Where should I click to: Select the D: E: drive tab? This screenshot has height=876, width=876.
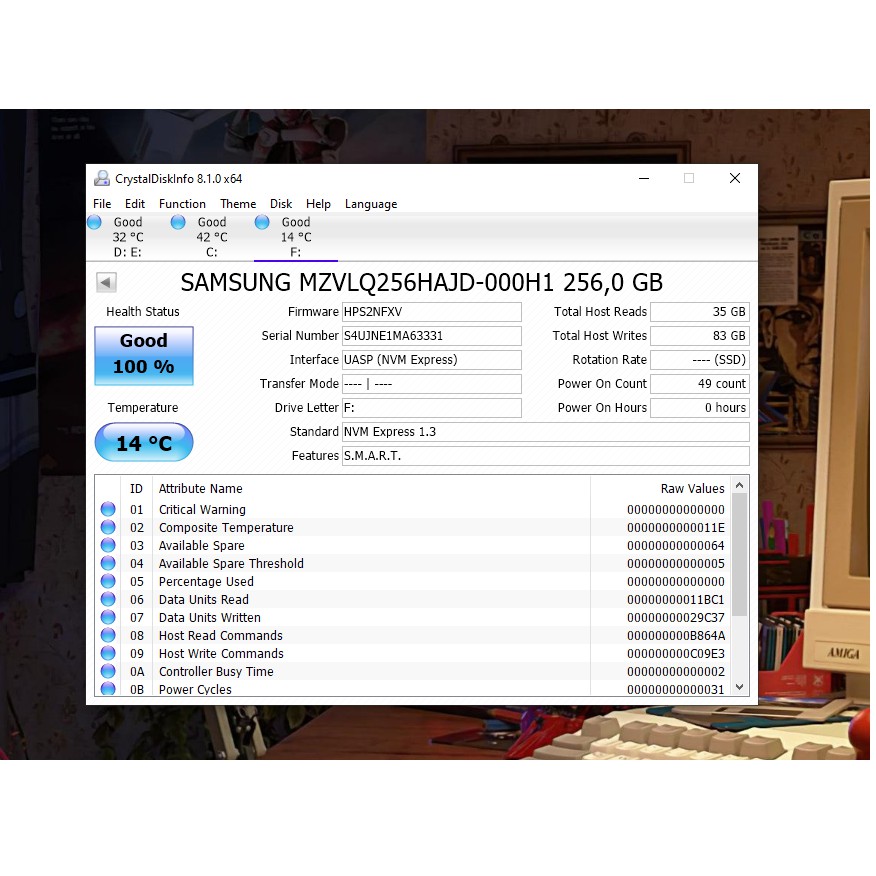(128, 236)
